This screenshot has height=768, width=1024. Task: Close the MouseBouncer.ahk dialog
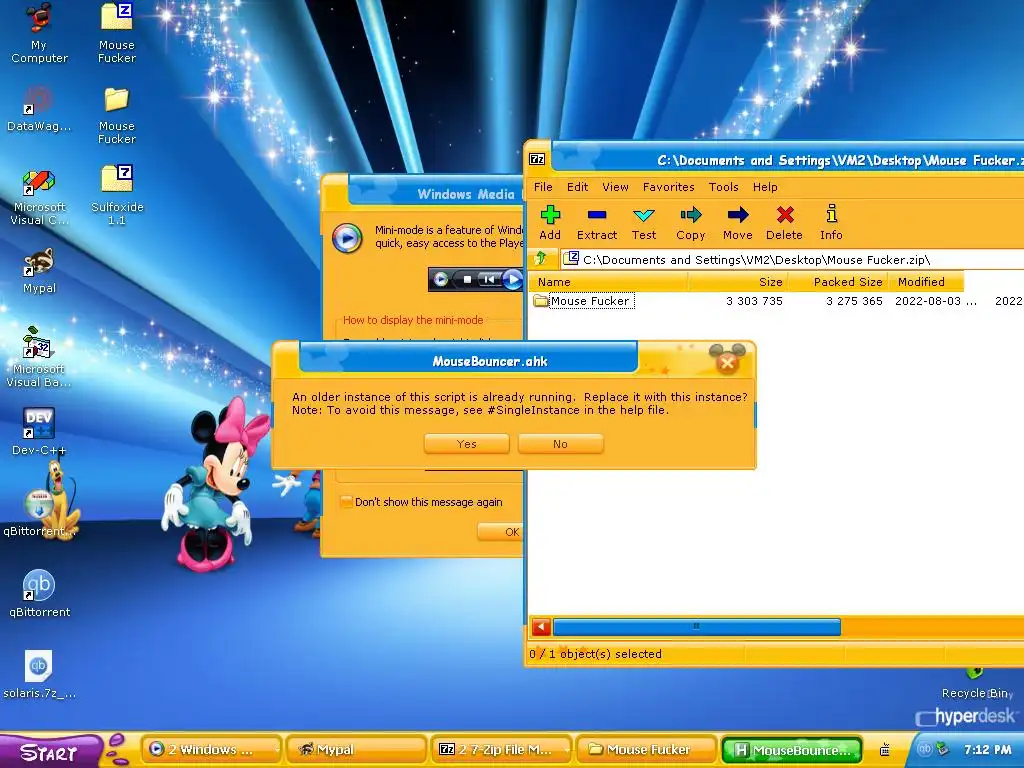click(x=727, y=362)
